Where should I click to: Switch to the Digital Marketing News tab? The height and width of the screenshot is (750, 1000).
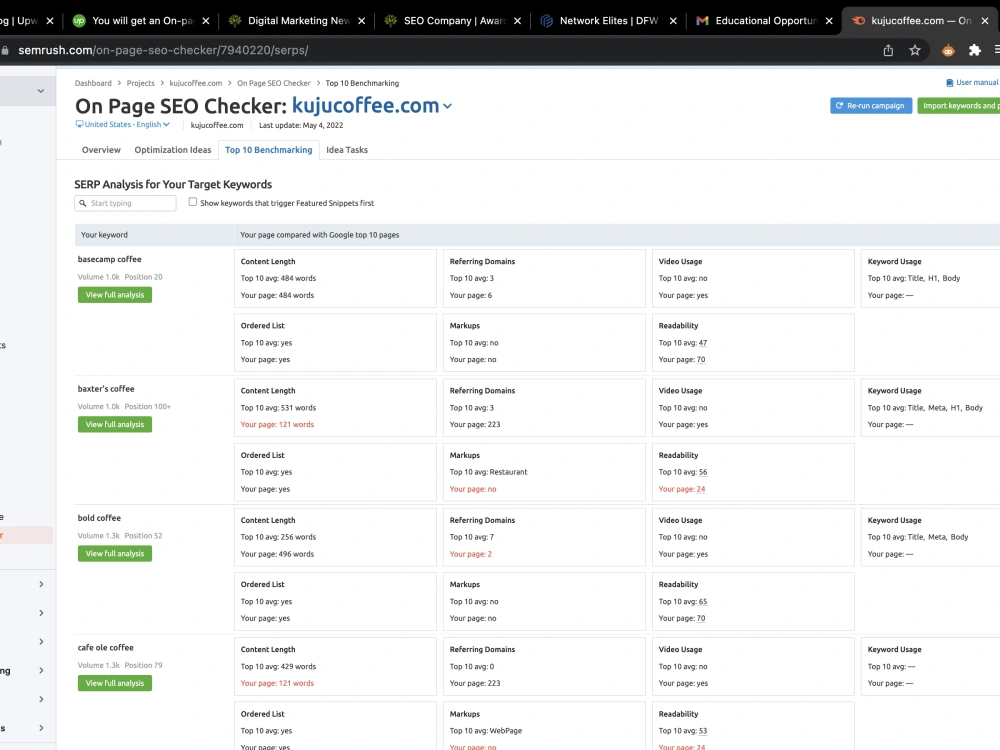pos(297,21)
